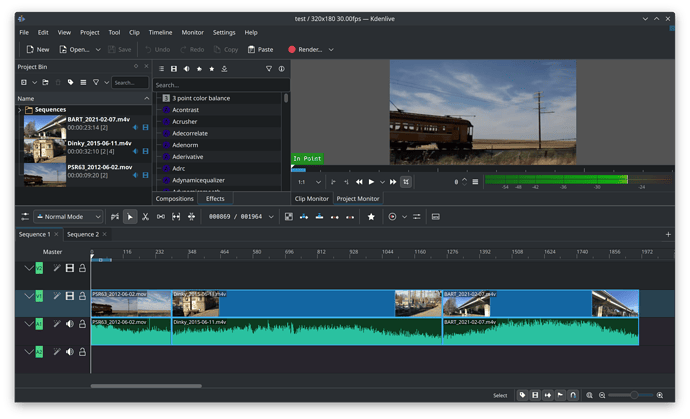Open the Normal Mode edit dropdown
The image size is (690, 419).
point(68,217)
